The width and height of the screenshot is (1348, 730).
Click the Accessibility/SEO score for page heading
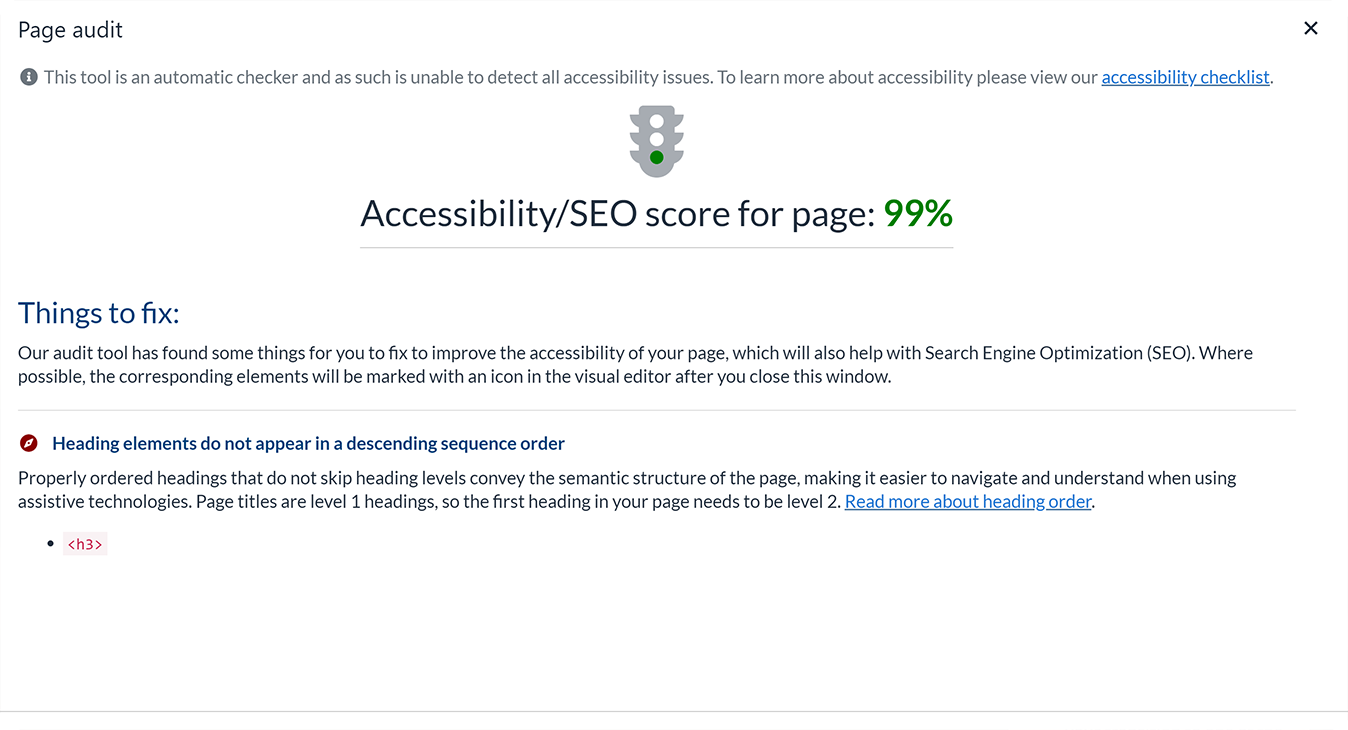(617, 213)
